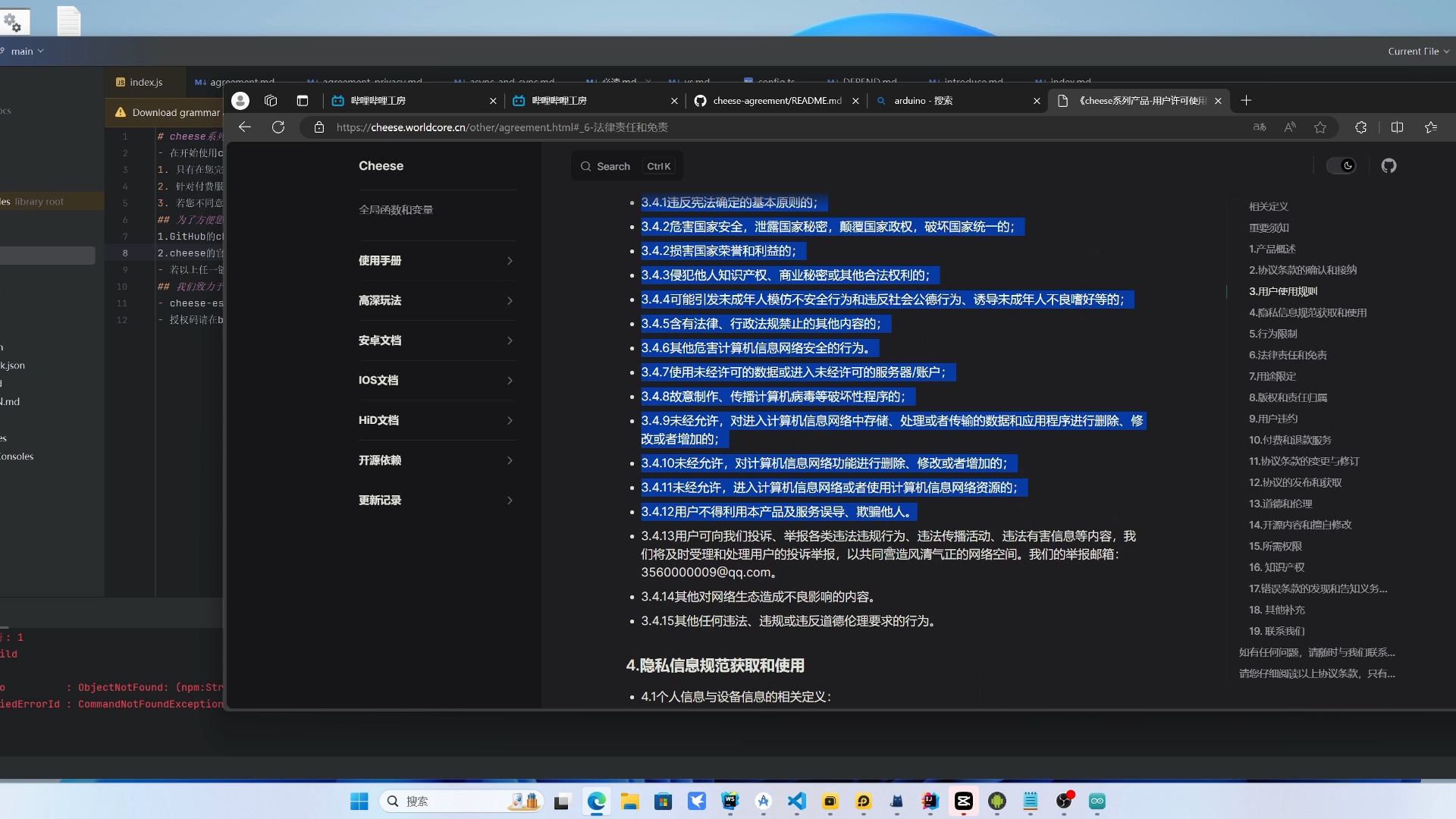Add this page to favorites
1456x819 pixels.
[1320, 127]
